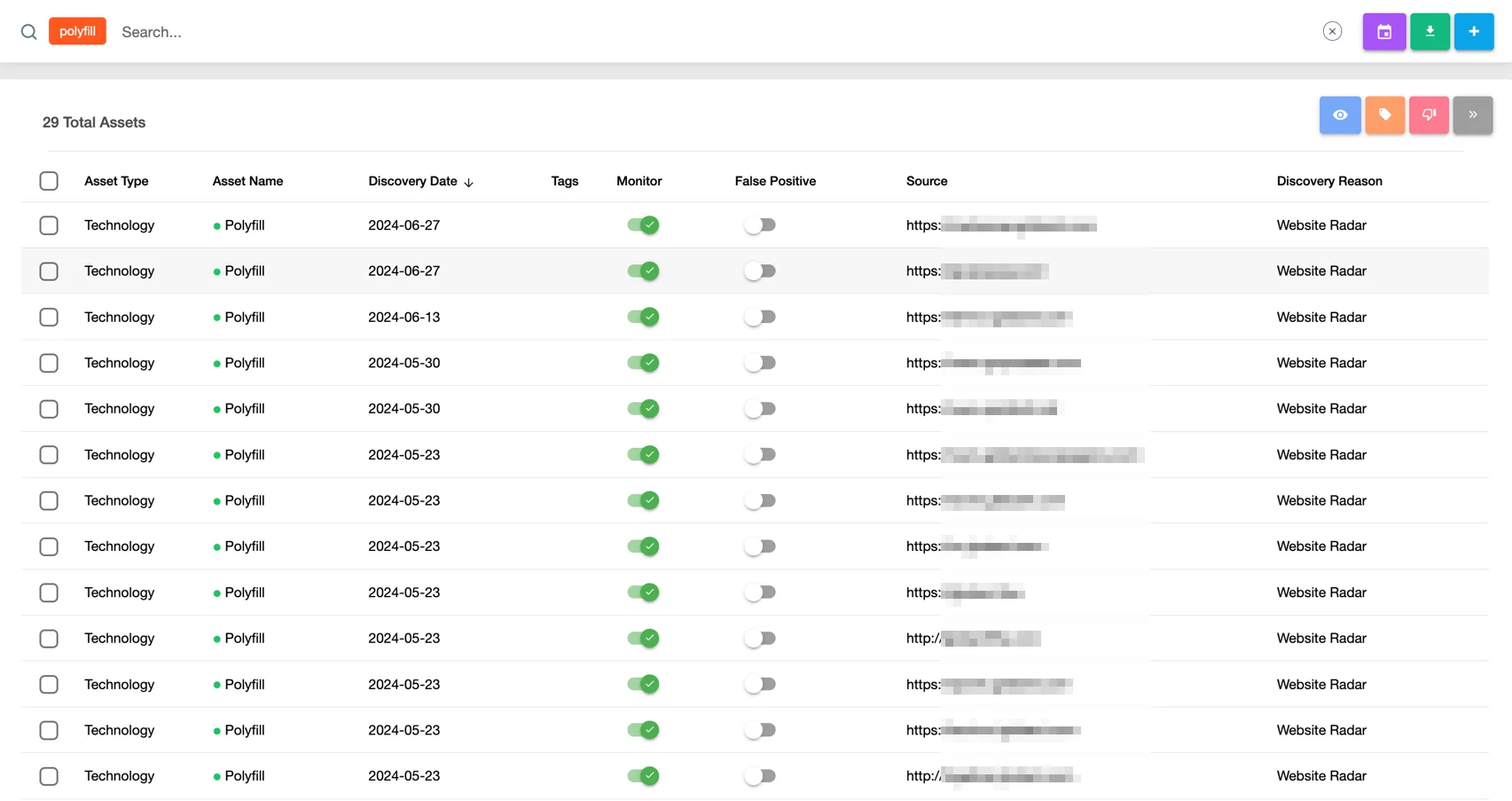Click the Monitor column header
This screenshot has height=801, width=1512.
pyautogui.click(x=639, y=181)
